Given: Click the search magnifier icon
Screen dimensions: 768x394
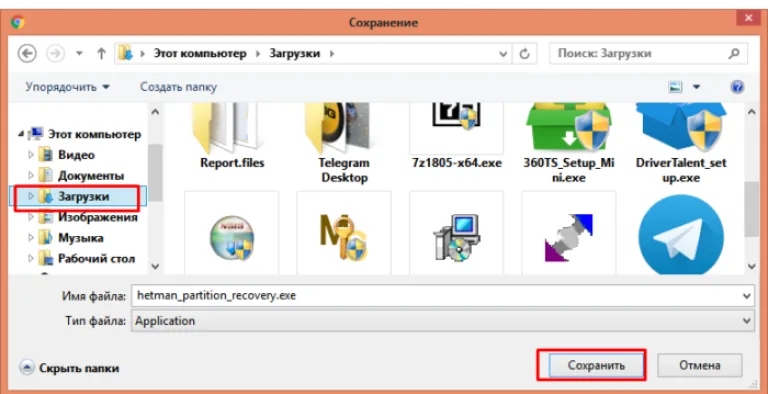Looking at the screenshot, I should 734,53.
